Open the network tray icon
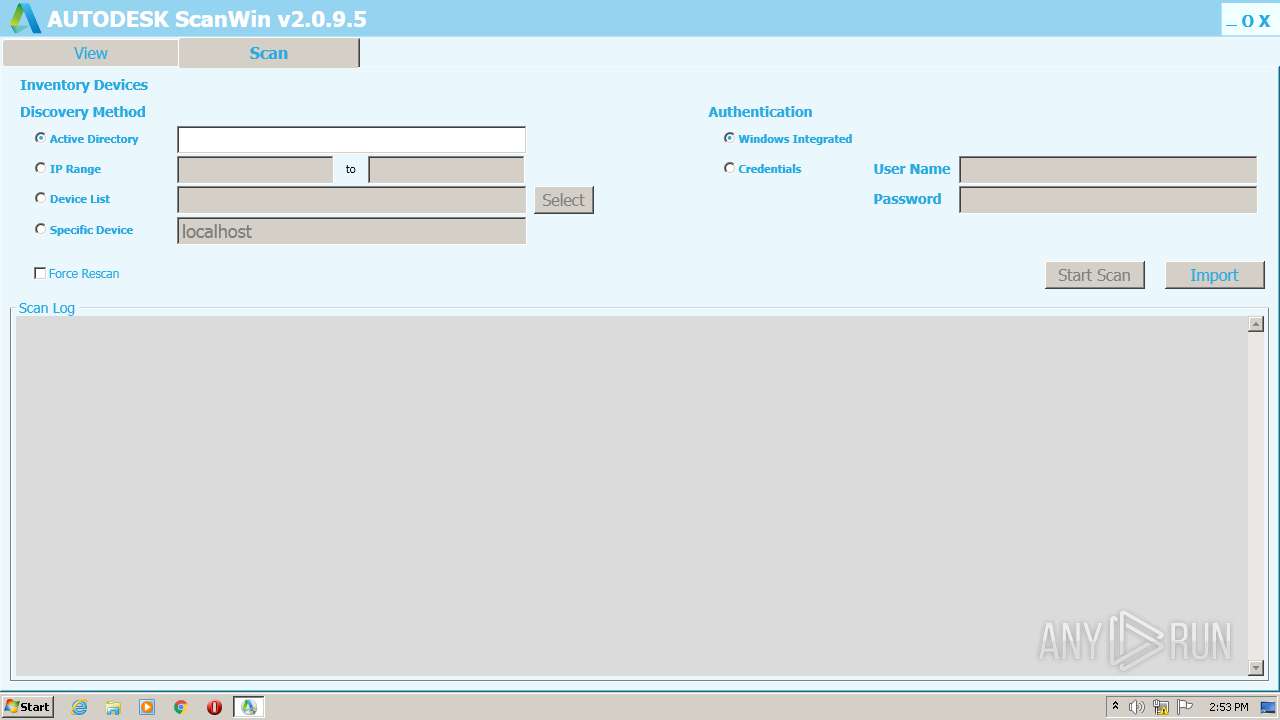1280x720 pixels. click(x=1161, y=707)
